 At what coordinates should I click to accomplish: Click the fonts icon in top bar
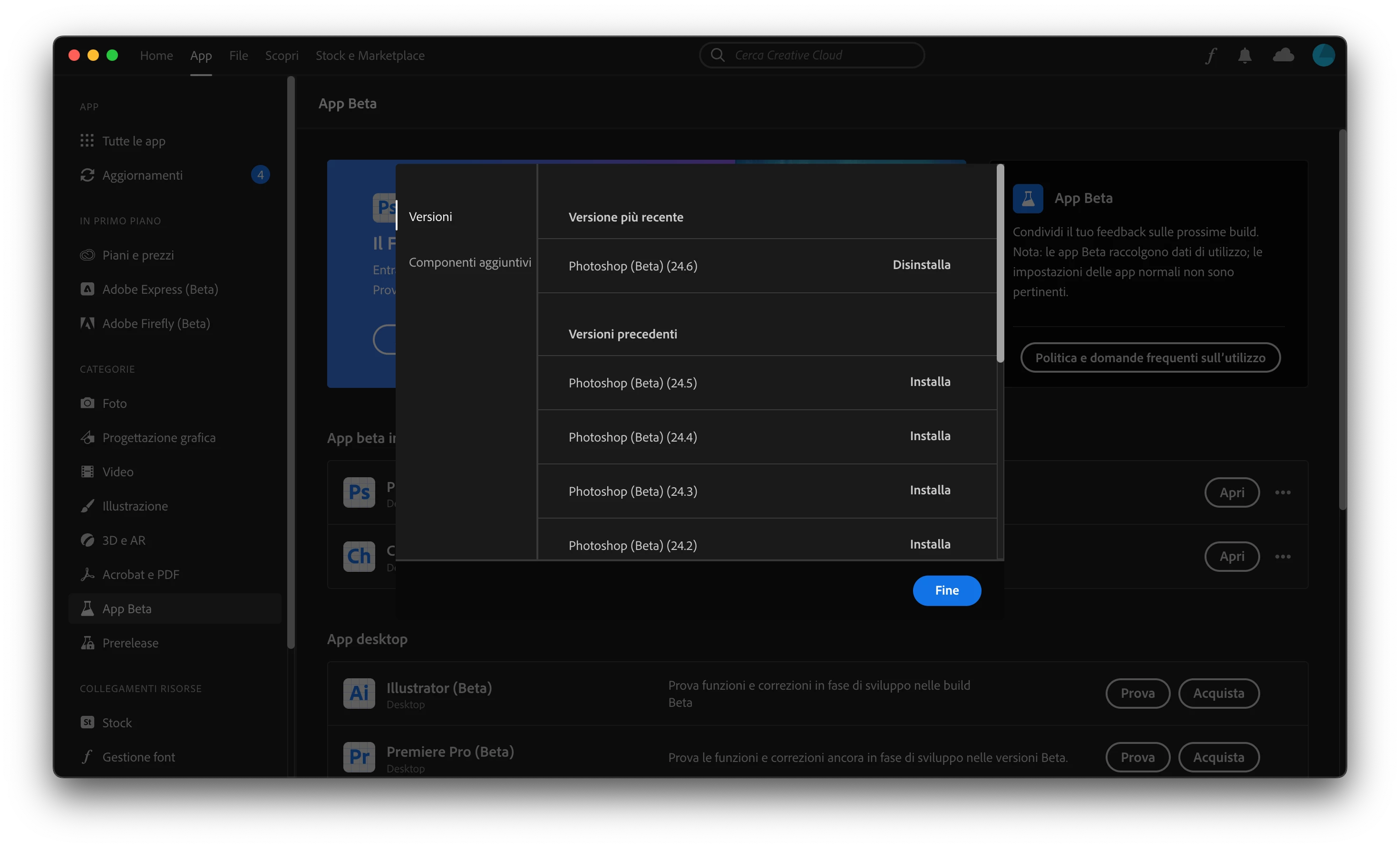1211,56
